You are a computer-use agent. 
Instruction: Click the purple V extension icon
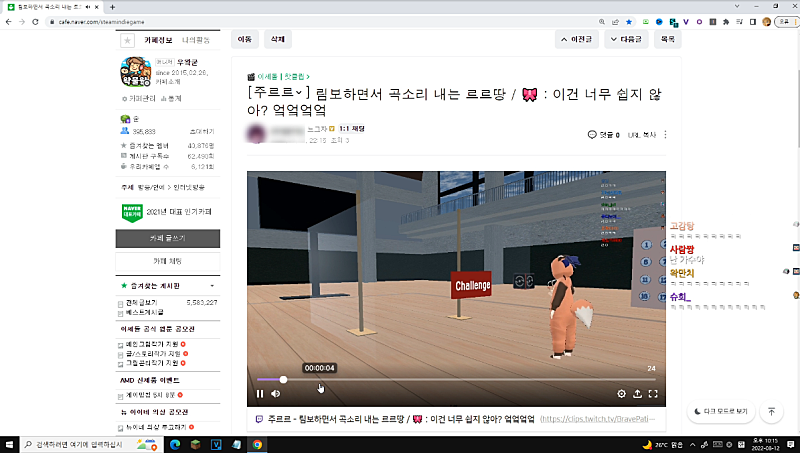(x=686, y=22)
